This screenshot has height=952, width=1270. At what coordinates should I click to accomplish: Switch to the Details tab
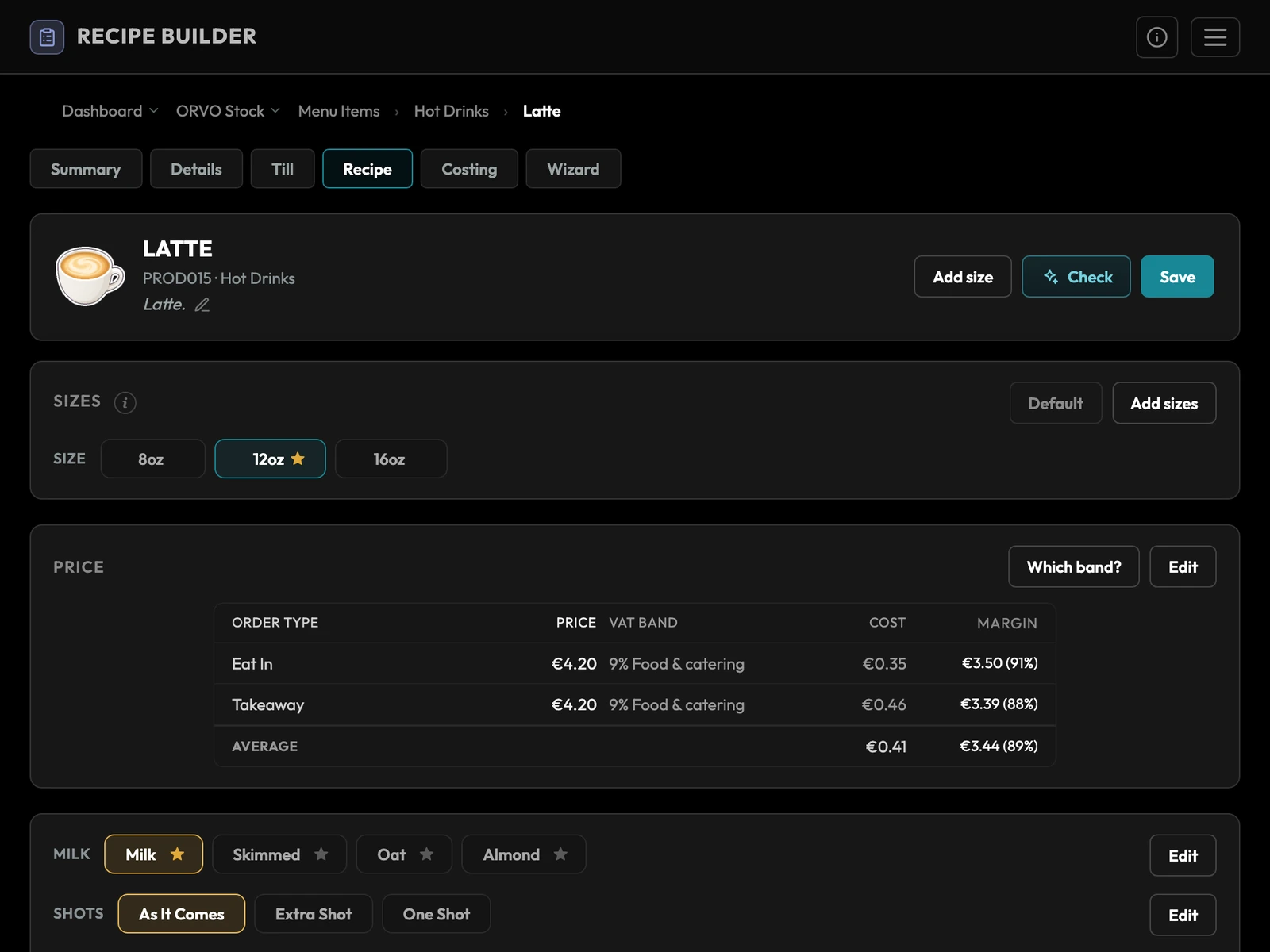tap(196, 169)
